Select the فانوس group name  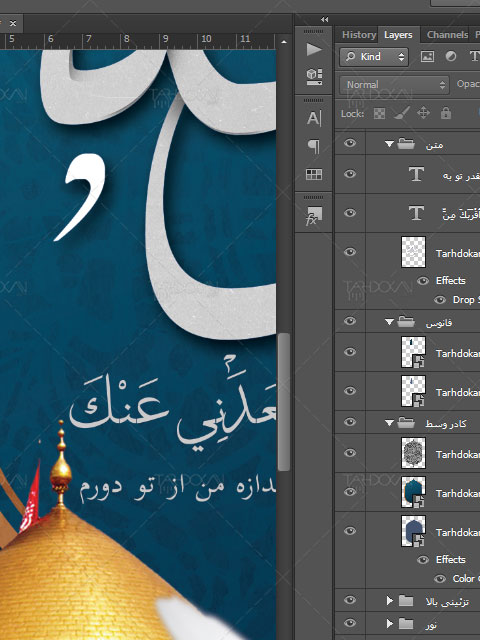[439, 323]
